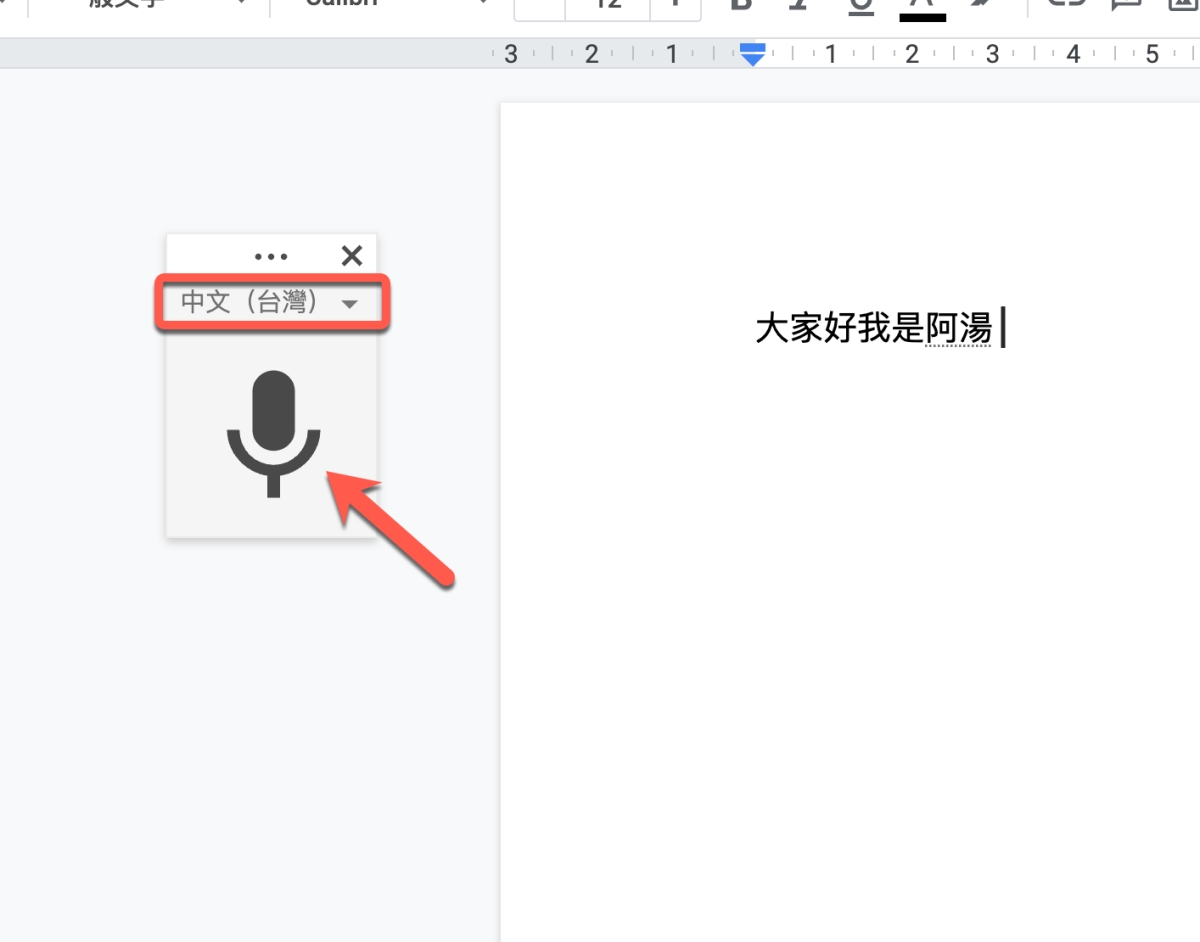
Task: Click the add comment icon
Action: tap(1127, 5)
